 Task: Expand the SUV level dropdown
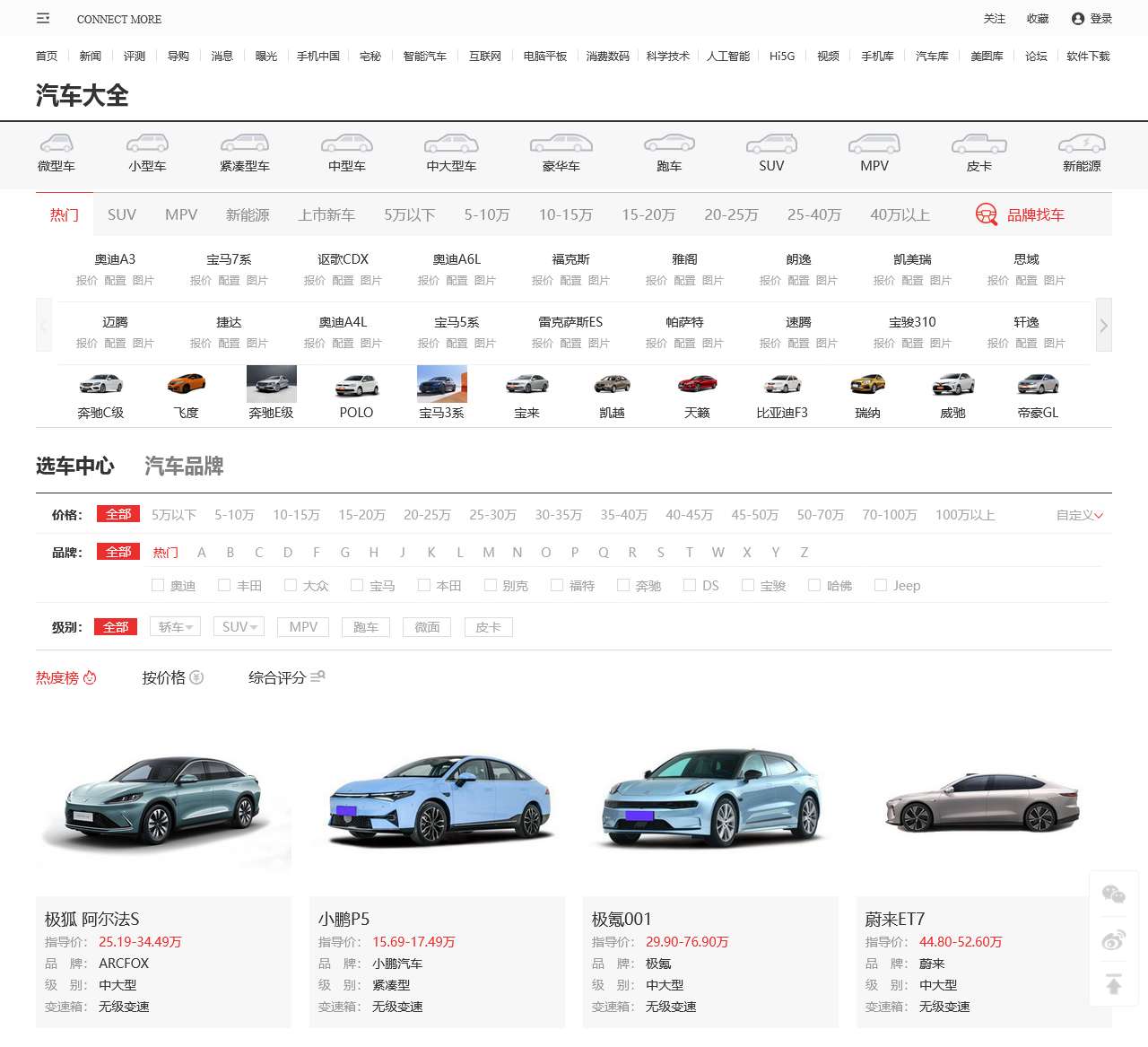[239, 627]
